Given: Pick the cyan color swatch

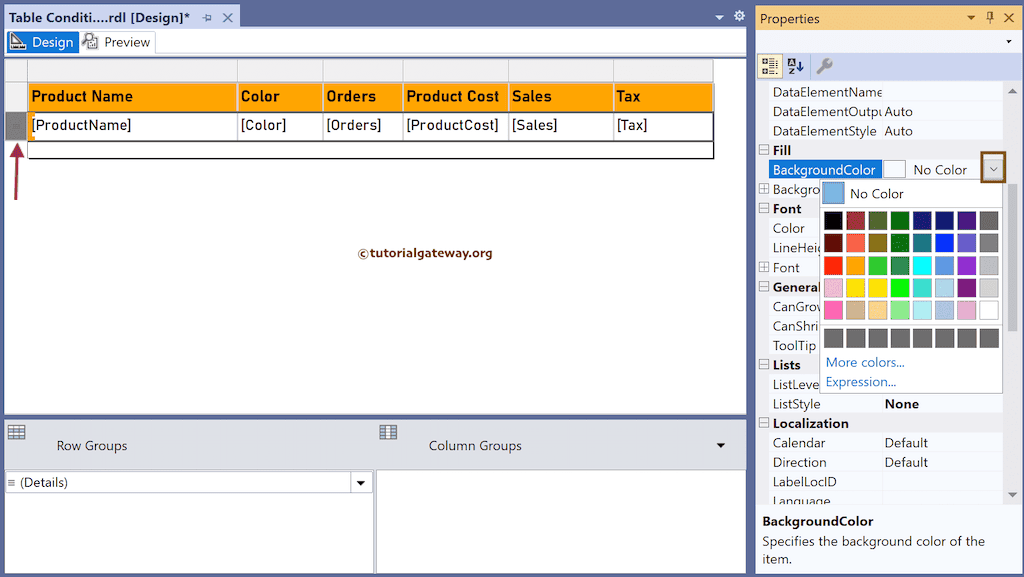Looking at the screenshot, I should tap(922, 266).
